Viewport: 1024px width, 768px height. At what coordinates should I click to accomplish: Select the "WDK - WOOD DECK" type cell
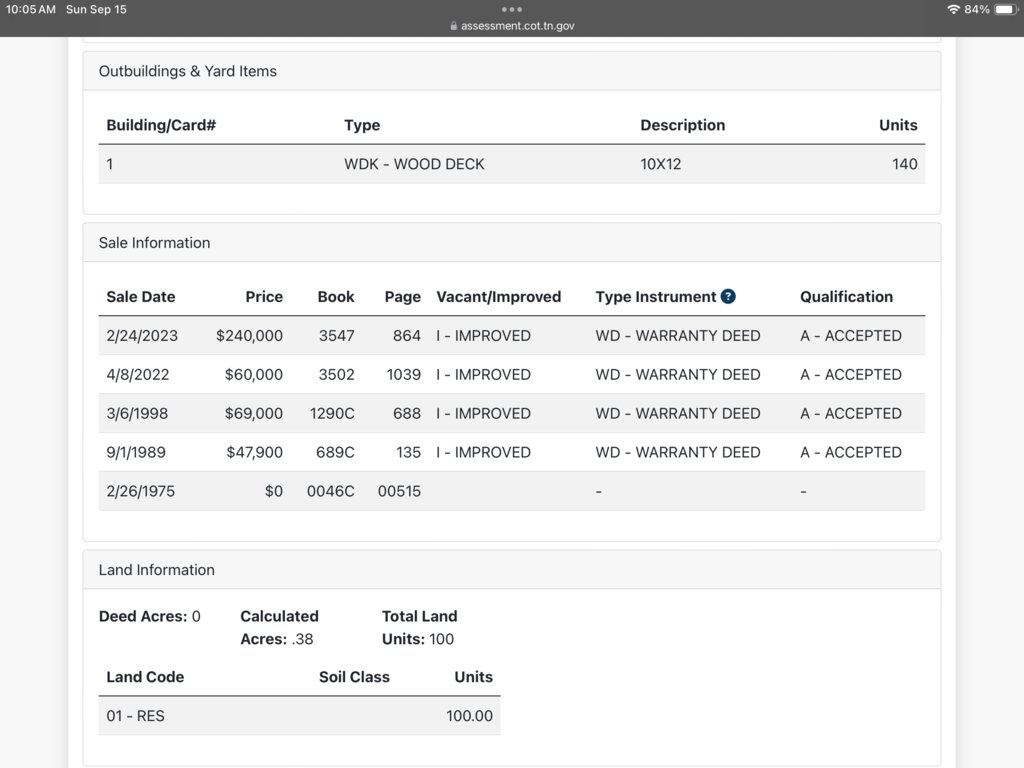tap(414, 164)
